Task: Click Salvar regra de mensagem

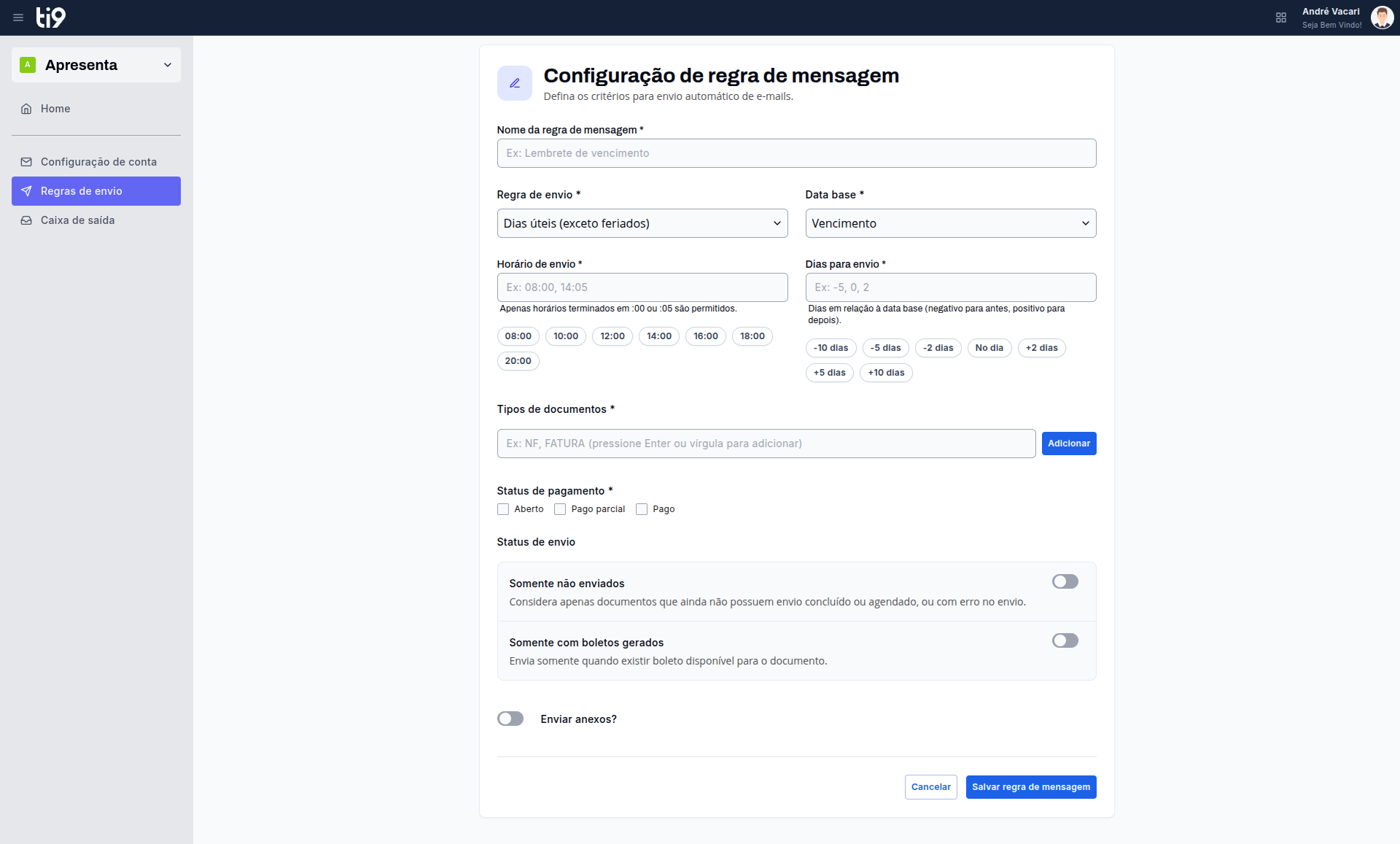Action: point(1031,787)
